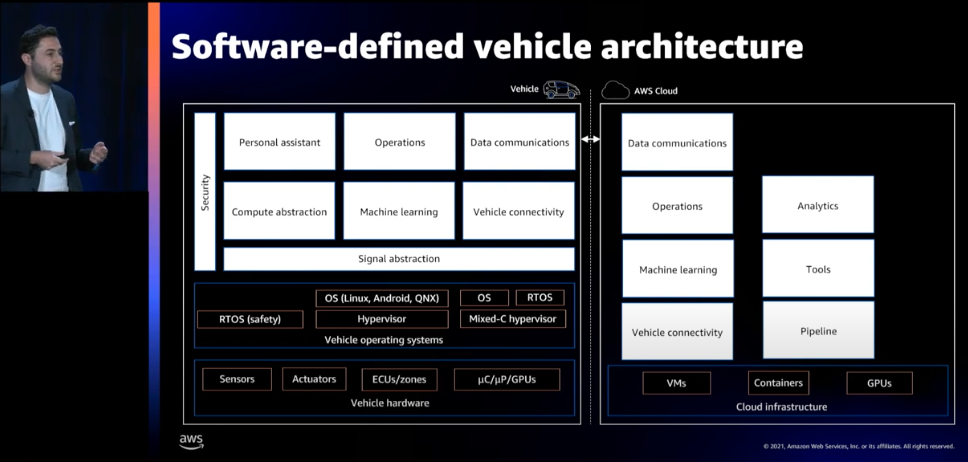Select the Personal assistant box
Screen dimensions: 968x462
279,142
